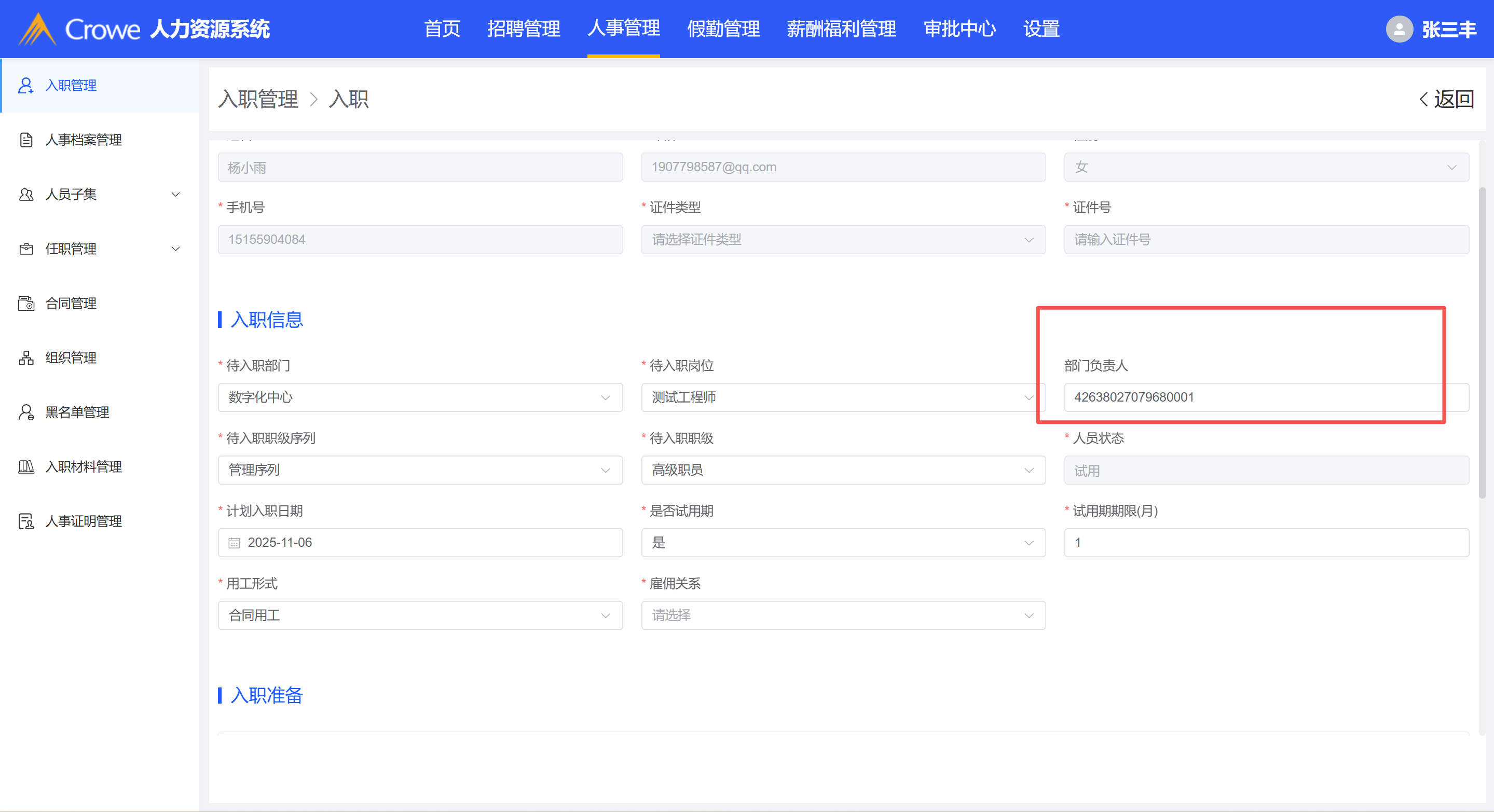1494x812 pixels.
Task: Click calendar icon in 计划入职日期 field
Action: (x=234, y=543)
